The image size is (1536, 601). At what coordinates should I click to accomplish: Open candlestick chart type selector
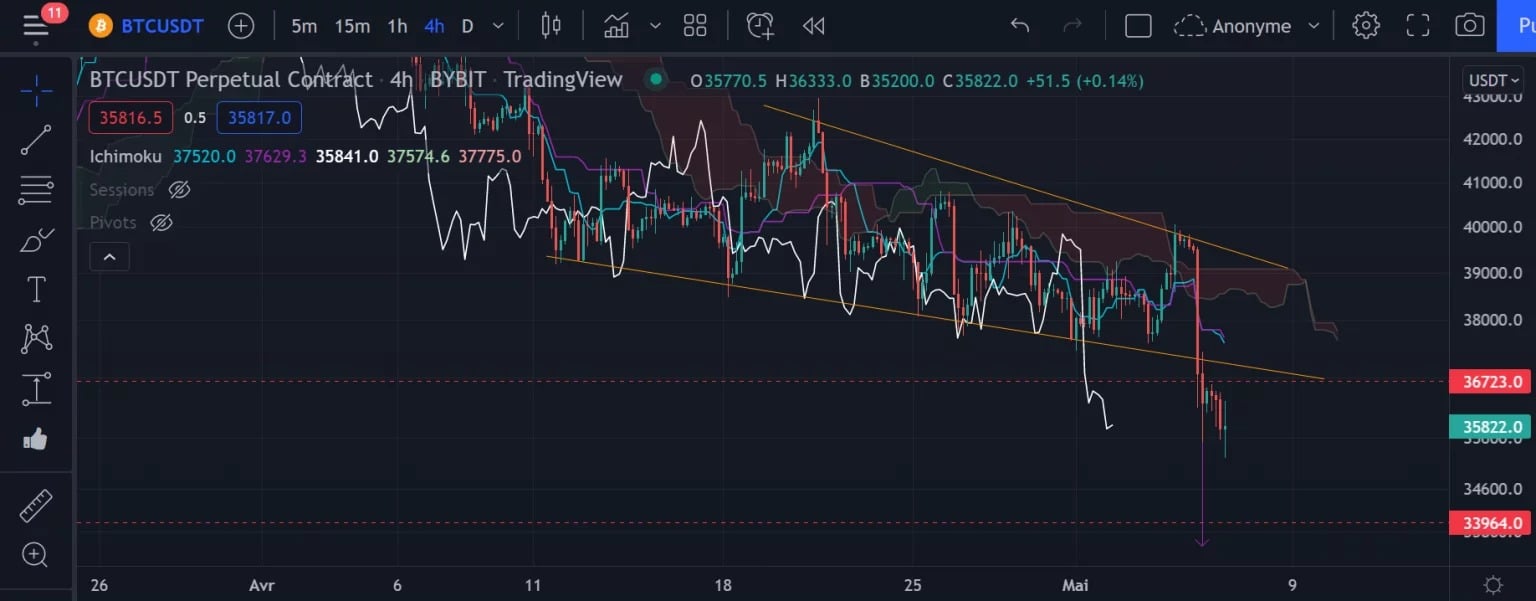click(551, 26)
